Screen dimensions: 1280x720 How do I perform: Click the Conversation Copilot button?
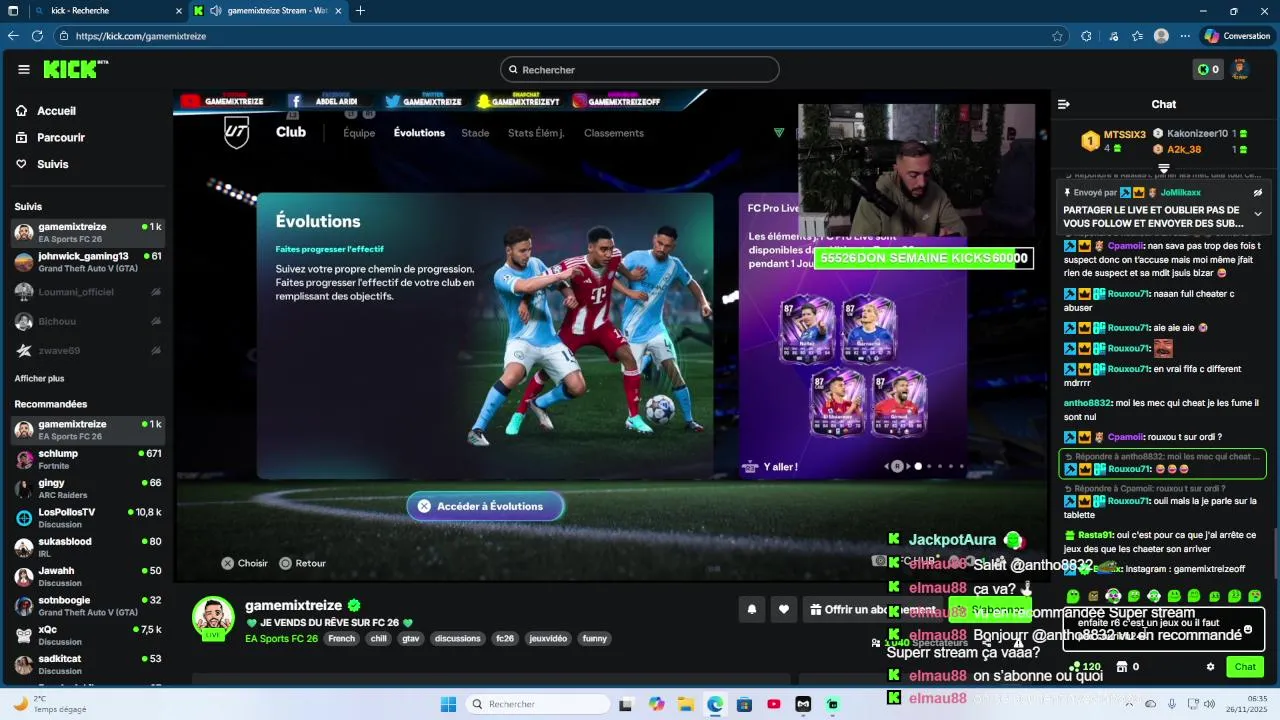tap(1237, 36)
